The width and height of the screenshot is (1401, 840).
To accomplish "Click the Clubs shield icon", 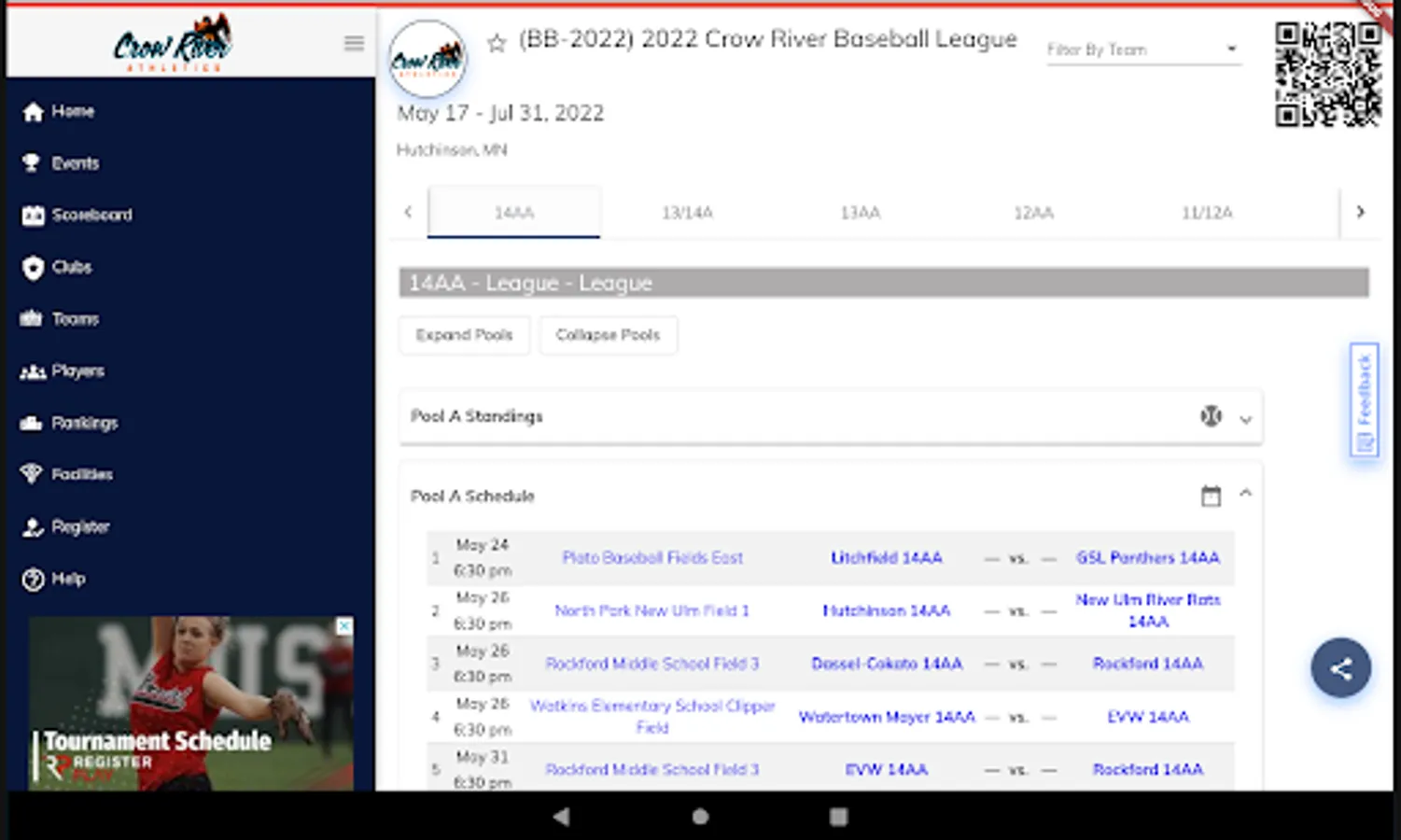I will (34, 268).
